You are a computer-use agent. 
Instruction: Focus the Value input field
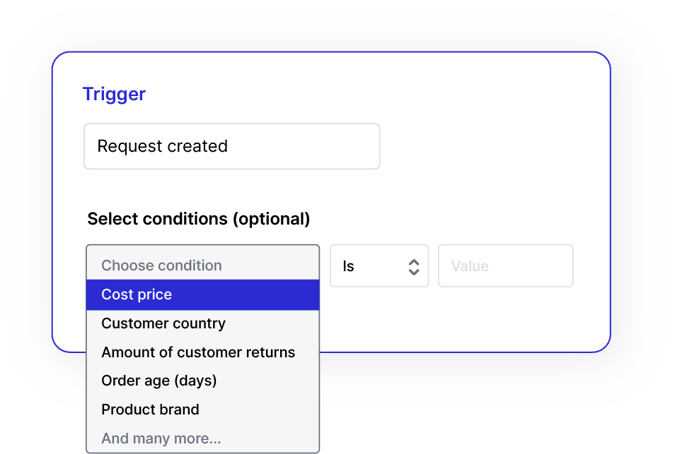click(505, 267)
